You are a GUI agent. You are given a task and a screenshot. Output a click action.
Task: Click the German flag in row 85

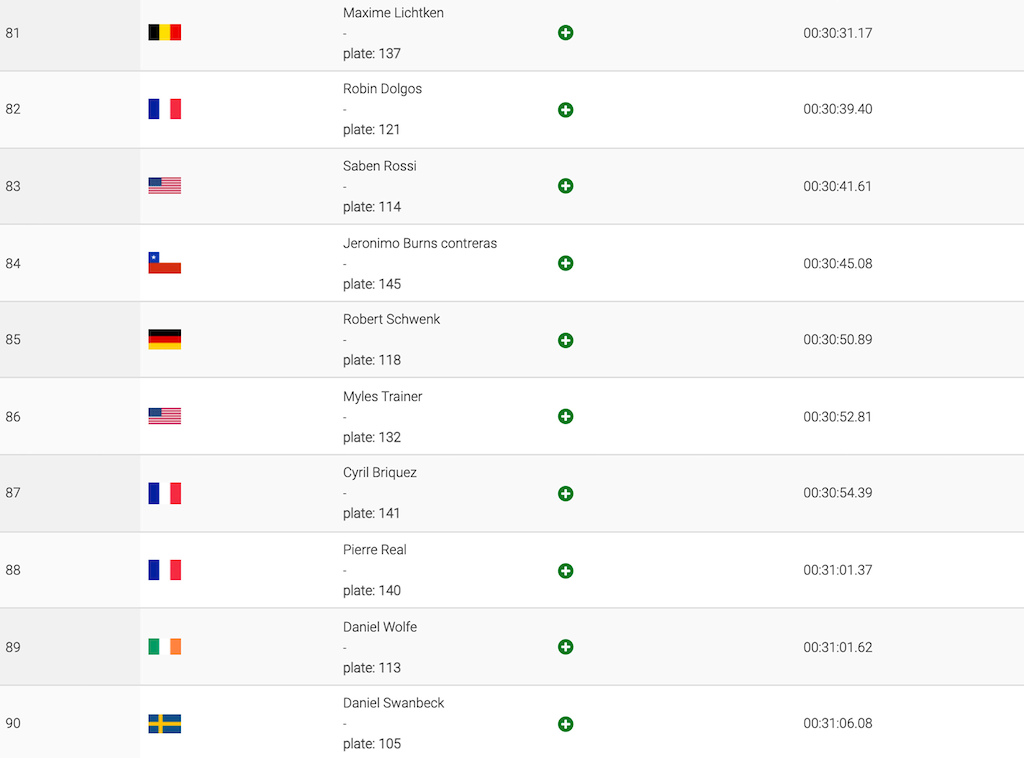pyautogui.click(x=165, y=340)
